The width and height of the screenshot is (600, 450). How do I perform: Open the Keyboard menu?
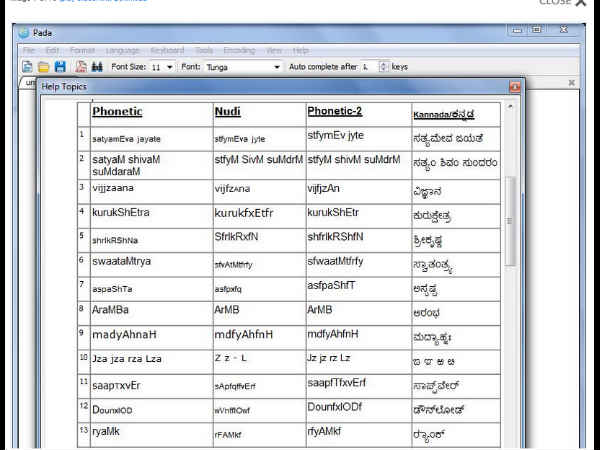point(167,51)
